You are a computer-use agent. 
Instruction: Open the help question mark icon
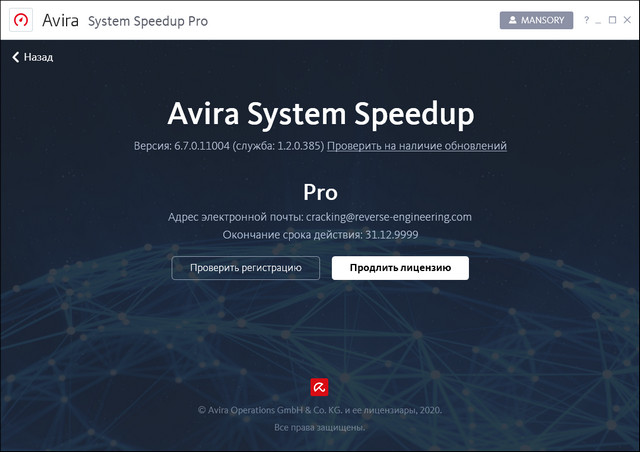click(x=585, y=20)
